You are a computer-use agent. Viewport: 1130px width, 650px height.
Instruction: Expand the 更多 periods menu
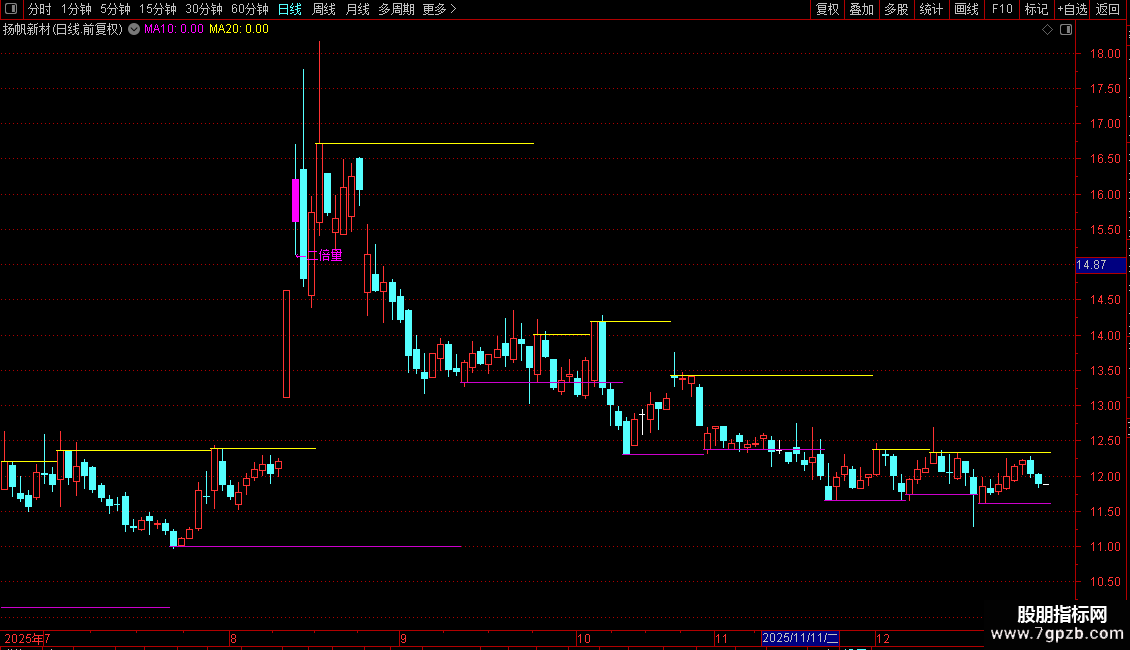coord(439,9)
